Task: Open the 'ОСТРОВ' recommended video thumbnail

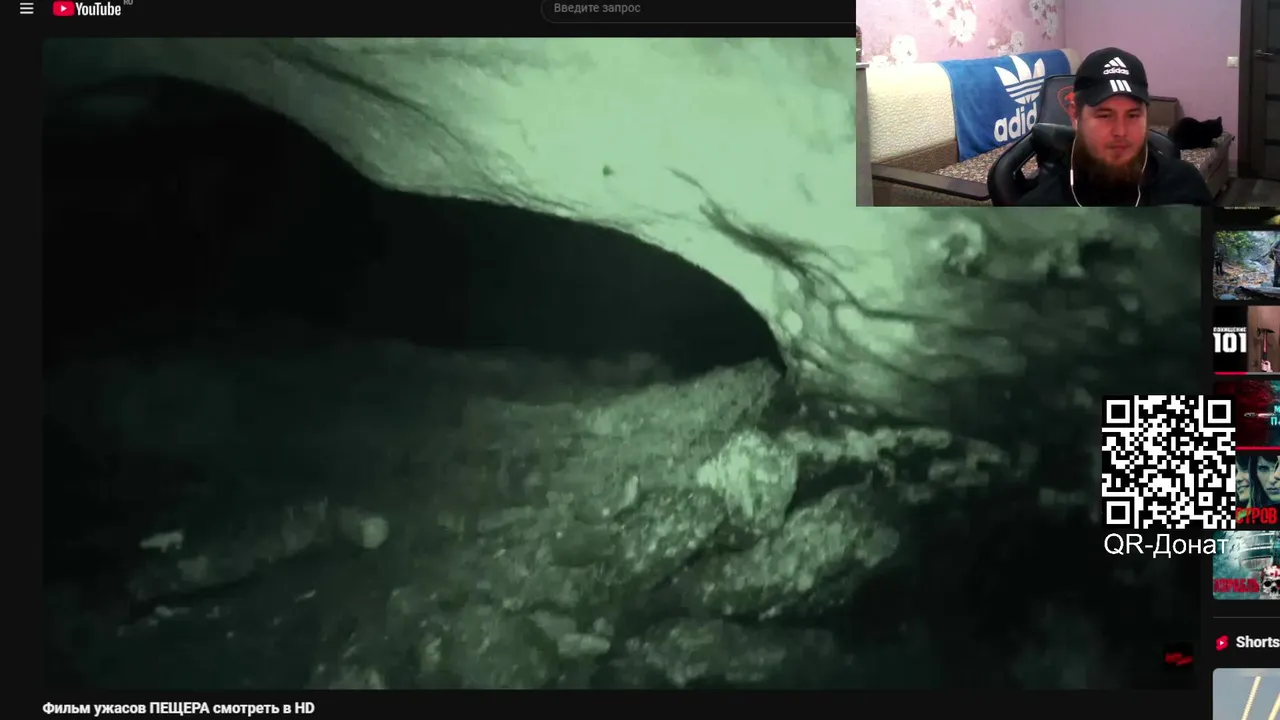Action: point(1258,490)
